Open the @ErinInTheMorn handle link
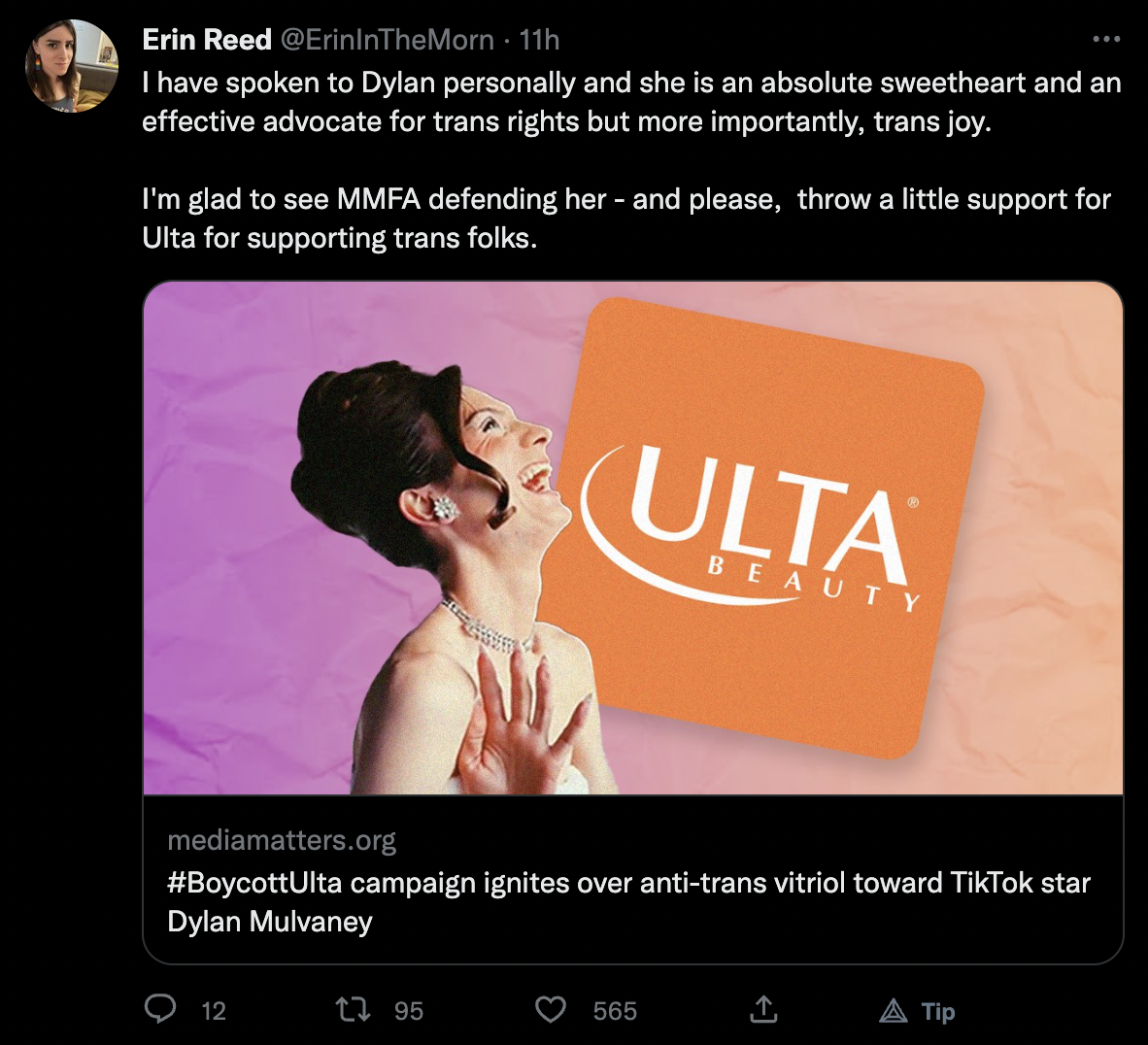The image size is (1148, 1045). coord(387,40)
